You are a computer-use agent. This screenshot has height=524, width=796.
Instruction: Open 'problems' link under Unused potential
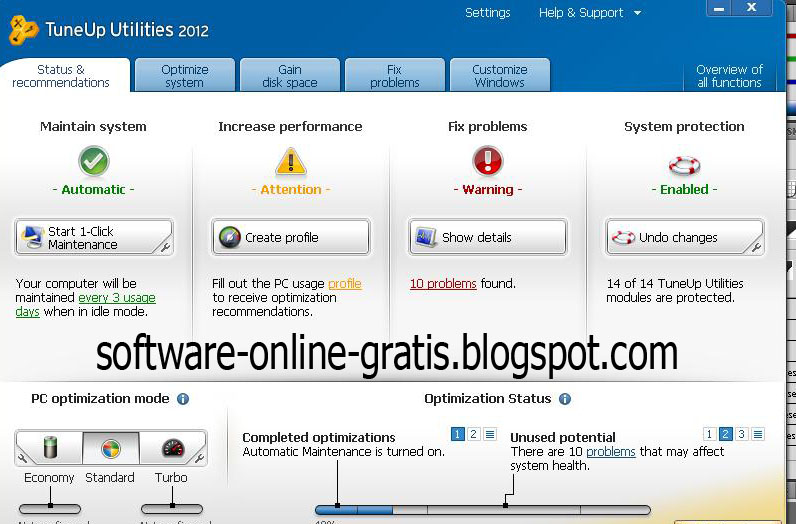click(611, 451)
